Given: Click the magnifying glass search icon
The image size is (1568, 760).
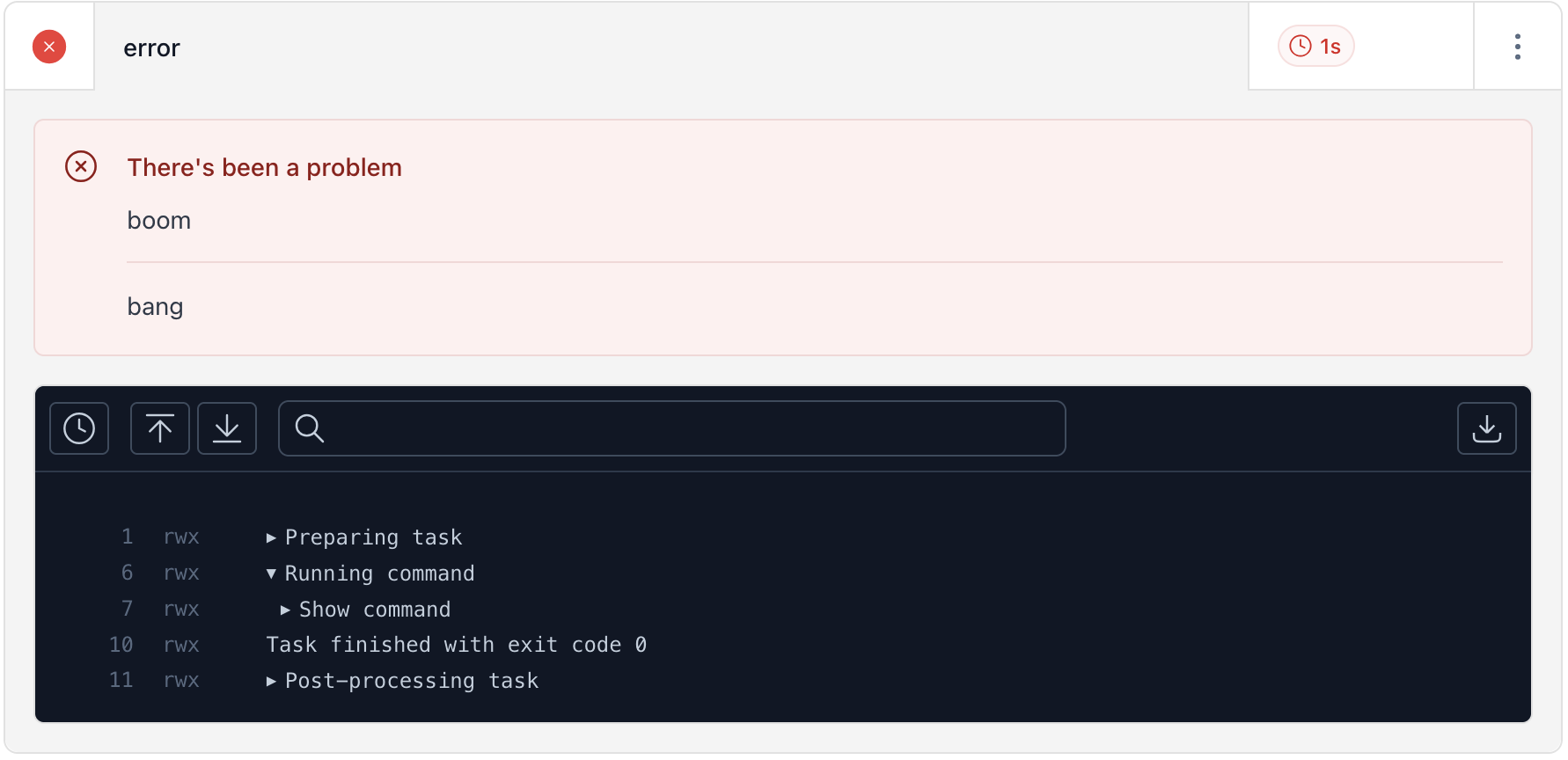Looking at the screenshot, I should (310, 428).
